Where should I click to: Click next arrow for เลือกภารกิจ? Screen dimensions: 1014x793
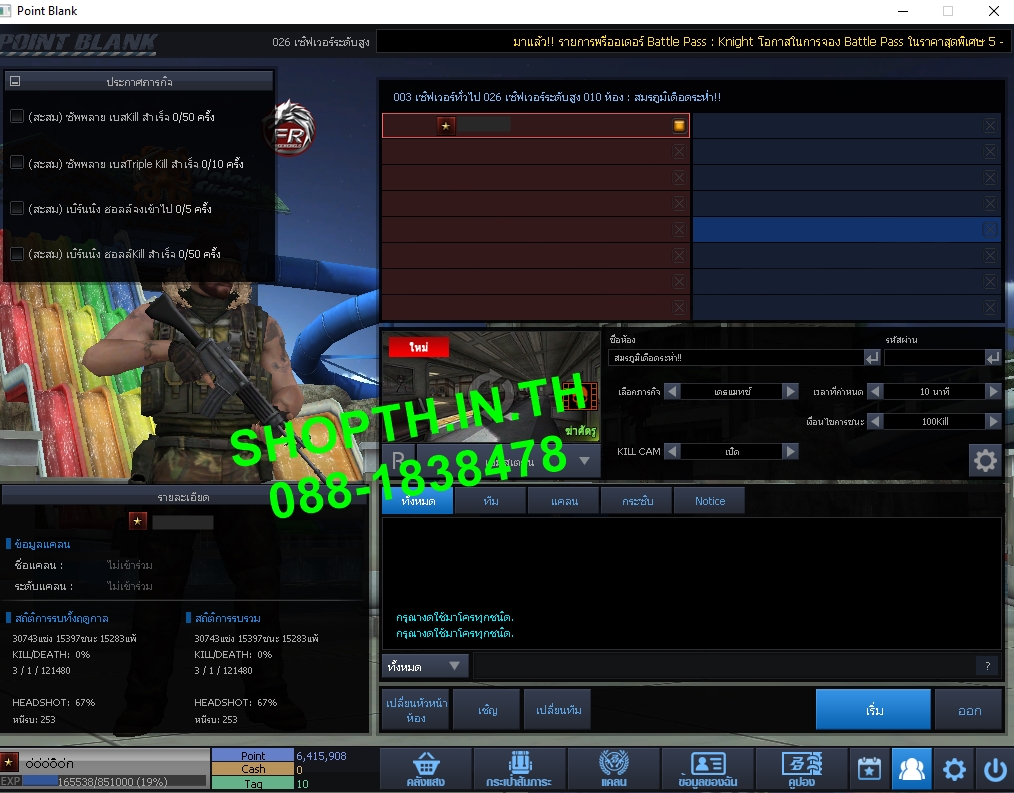pyautogui.click(x=790, y=391)
